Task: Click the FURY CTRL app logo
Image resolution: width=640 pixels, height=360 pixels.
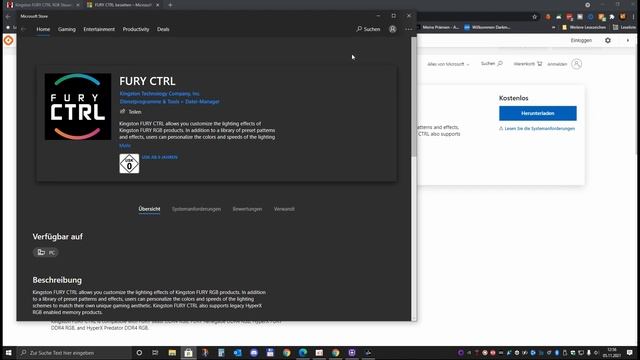Action: pos(78,107)
